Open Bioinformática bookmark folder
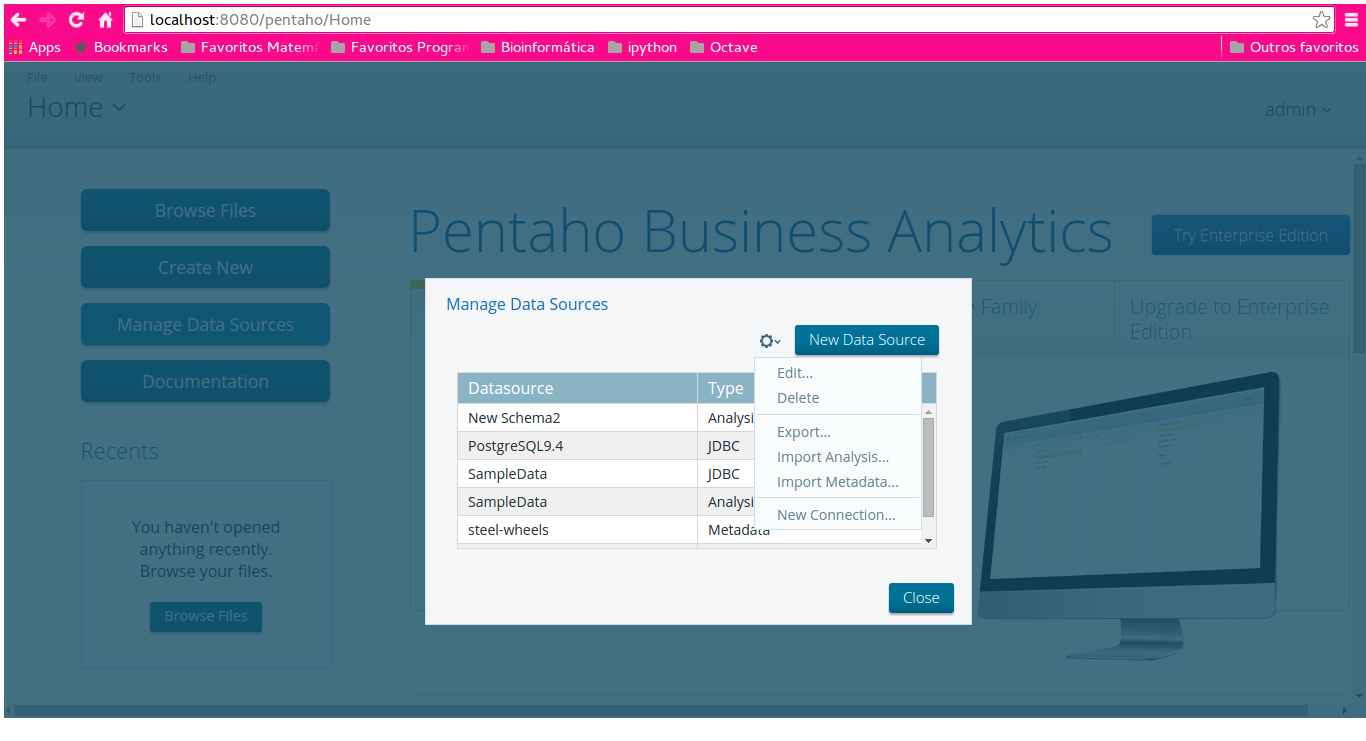Image resolution: width=1366 pixels, height=741 pixels. pos(537,47)
